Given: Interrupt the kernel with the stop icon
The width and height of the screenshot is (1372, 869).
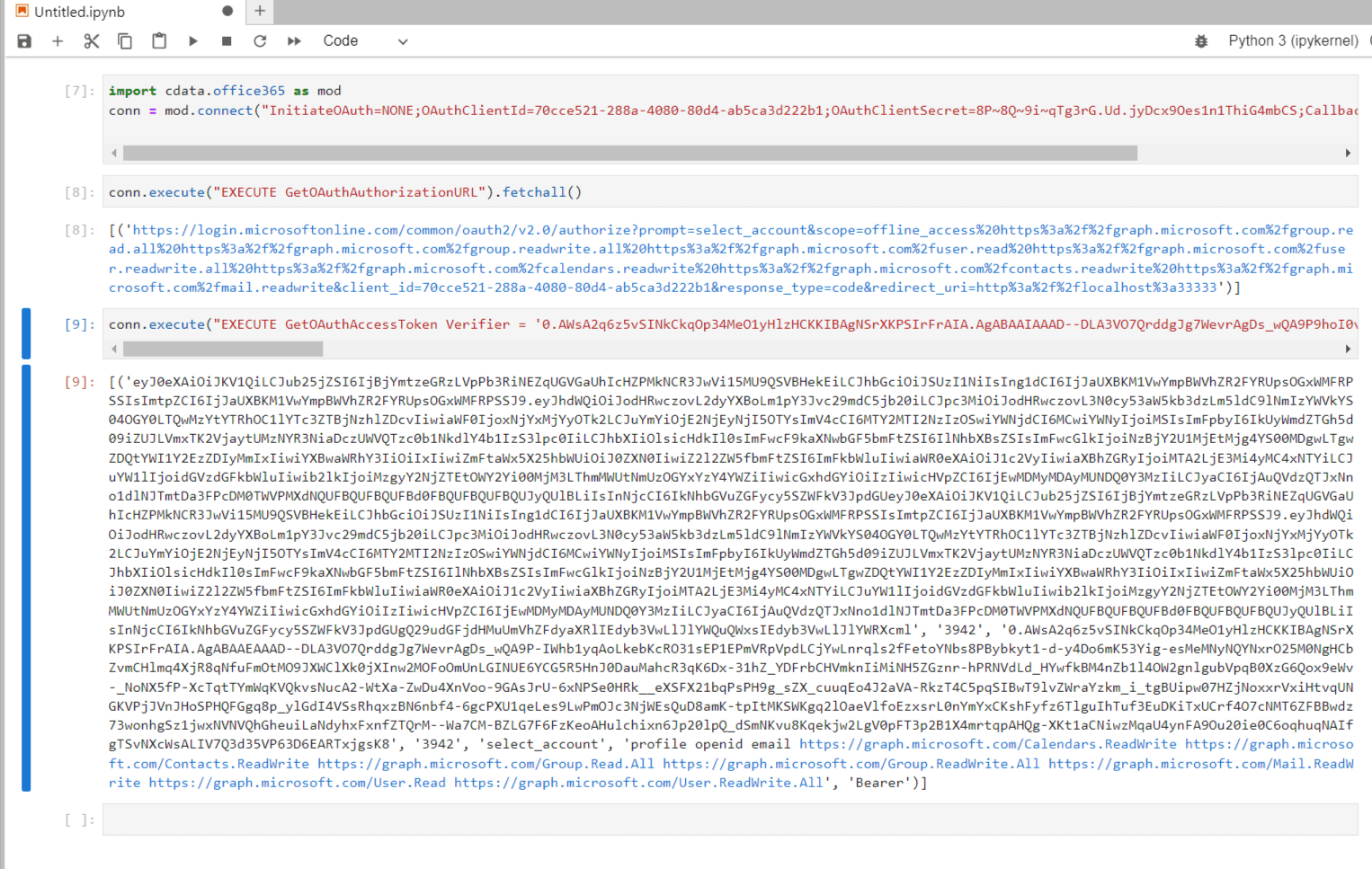Looking at the screenshot, I should [x=227, y=41].
